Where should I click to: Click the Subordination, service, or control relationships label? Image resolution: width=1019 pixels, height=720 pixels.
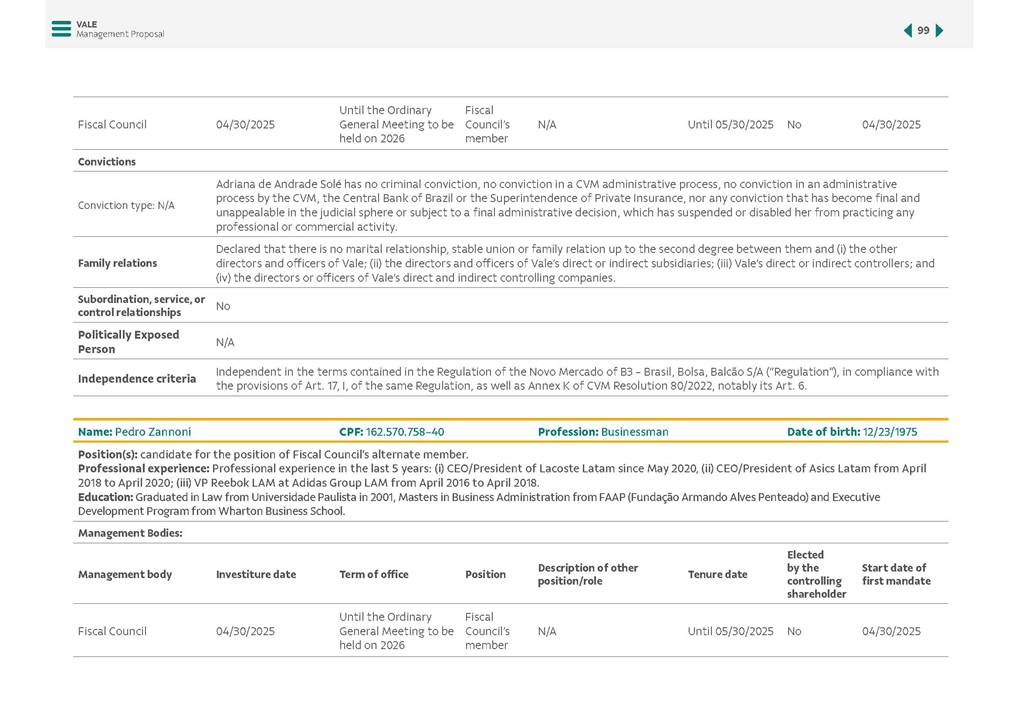click(x=141, y=306)
